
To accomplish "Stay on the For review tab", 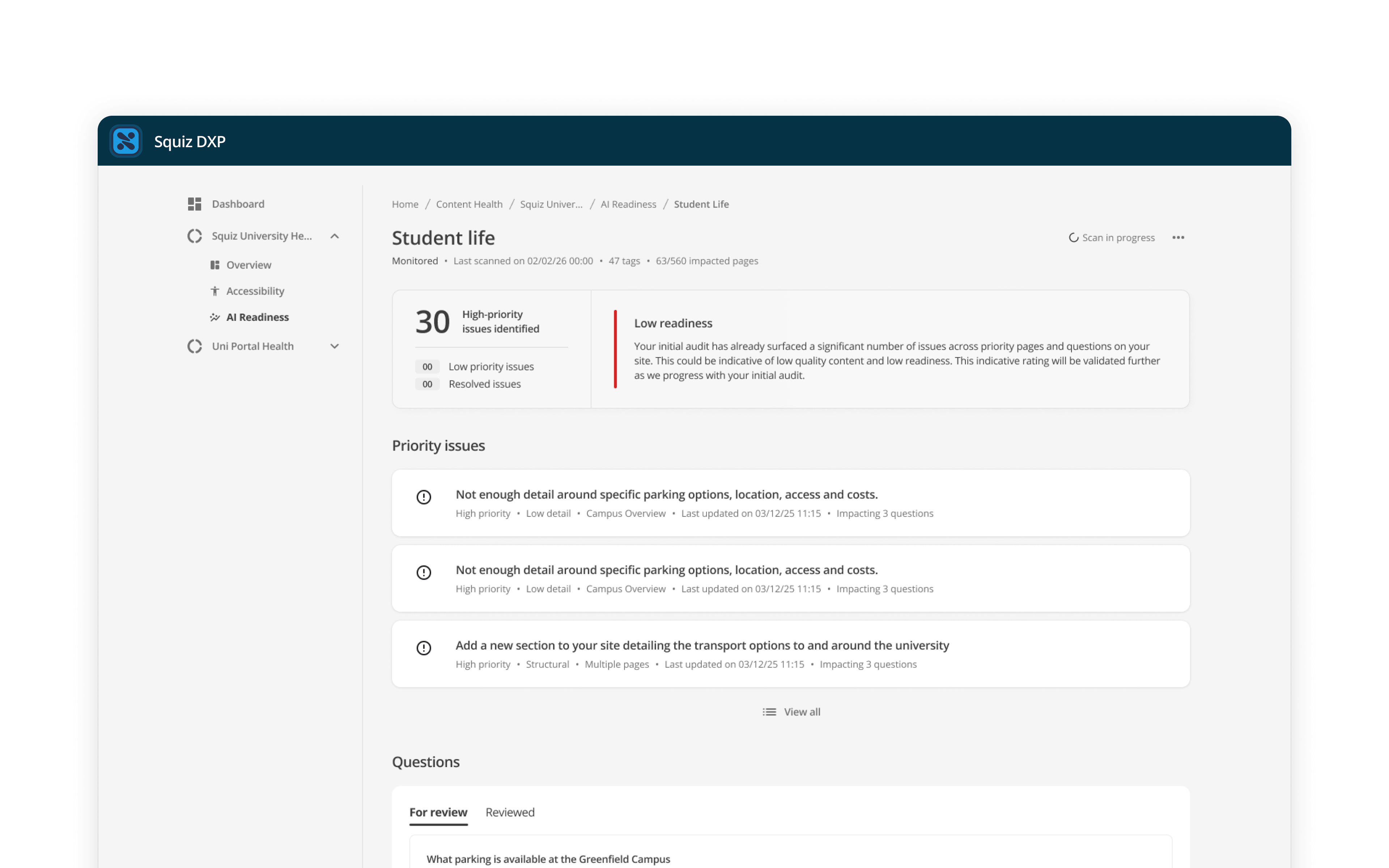I will [x=438, y=812].
